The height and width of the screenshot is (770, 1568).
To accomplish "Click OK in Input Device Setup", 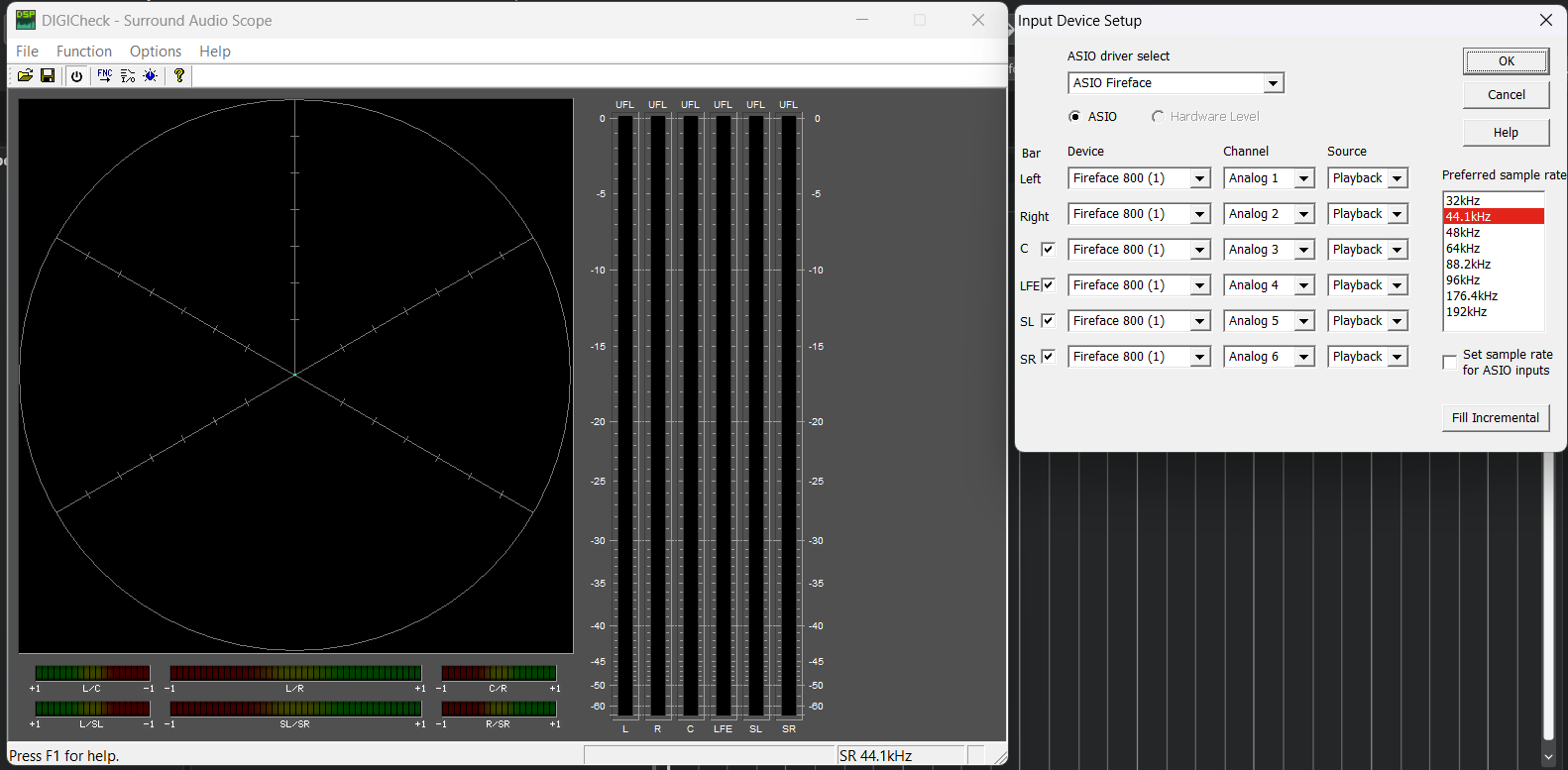I will 1506,61.
